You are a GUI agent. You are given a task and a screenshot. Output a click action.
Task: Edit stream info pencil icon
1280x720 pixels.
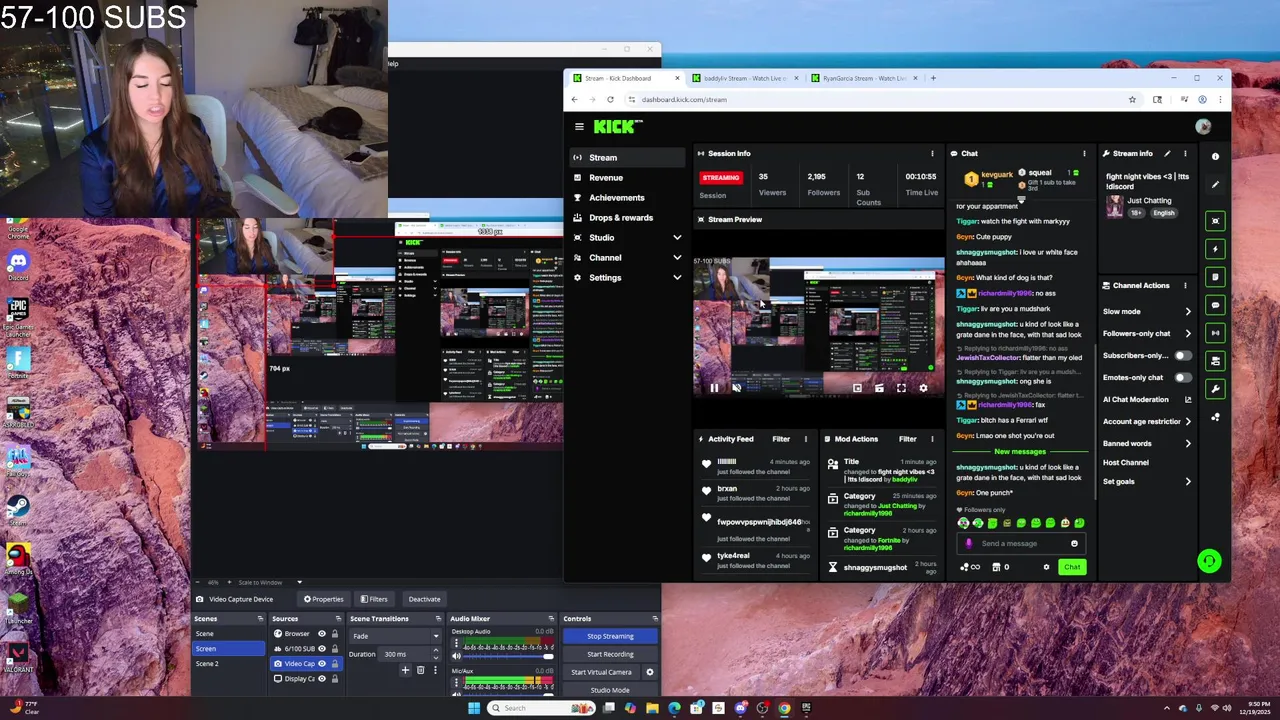[1167, 153]
